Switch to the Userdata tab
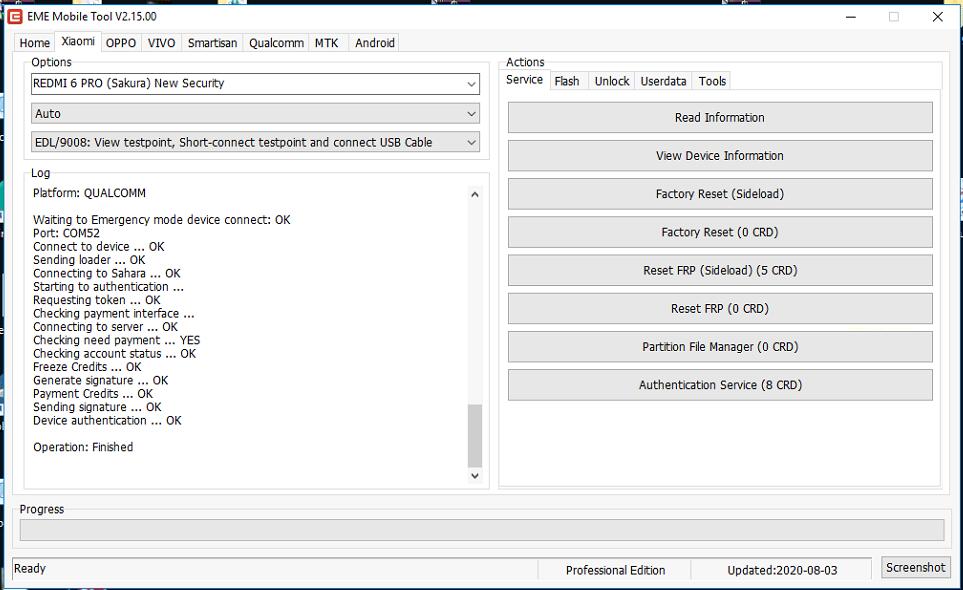The height and width of the screenshot is (590, 963). point(663,81)
